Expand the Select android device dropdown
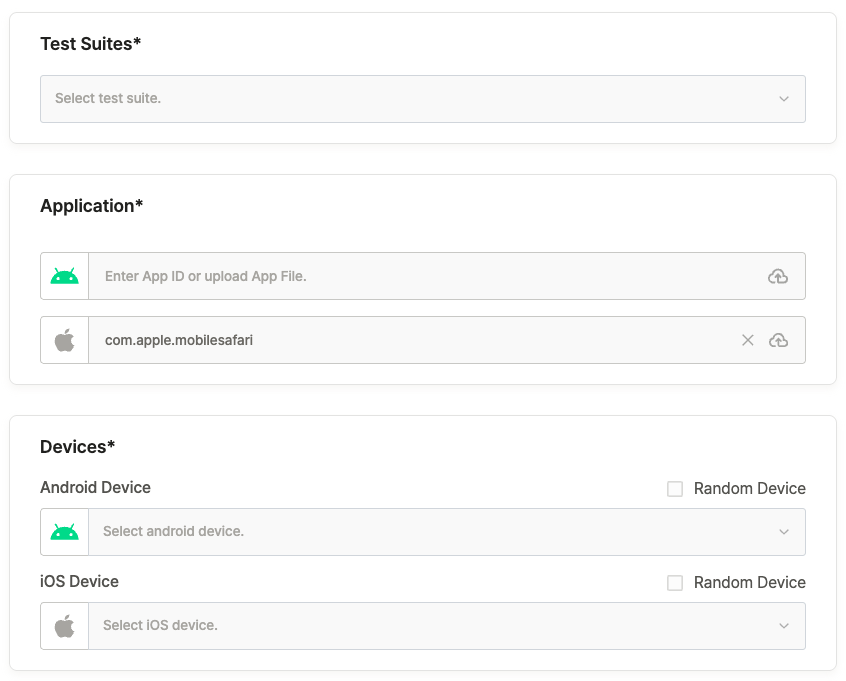 (x=447, y=532)
